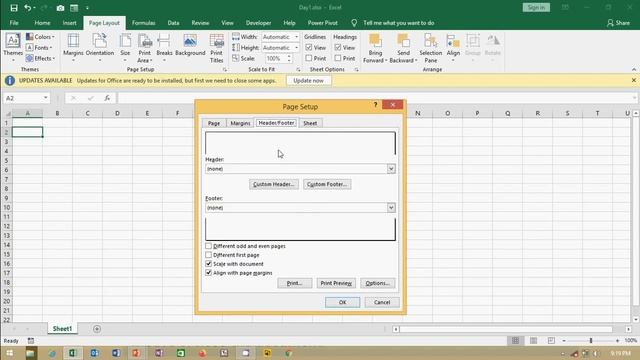
Task: Switch to the Page tab in dialog
Action: (214, 123)
